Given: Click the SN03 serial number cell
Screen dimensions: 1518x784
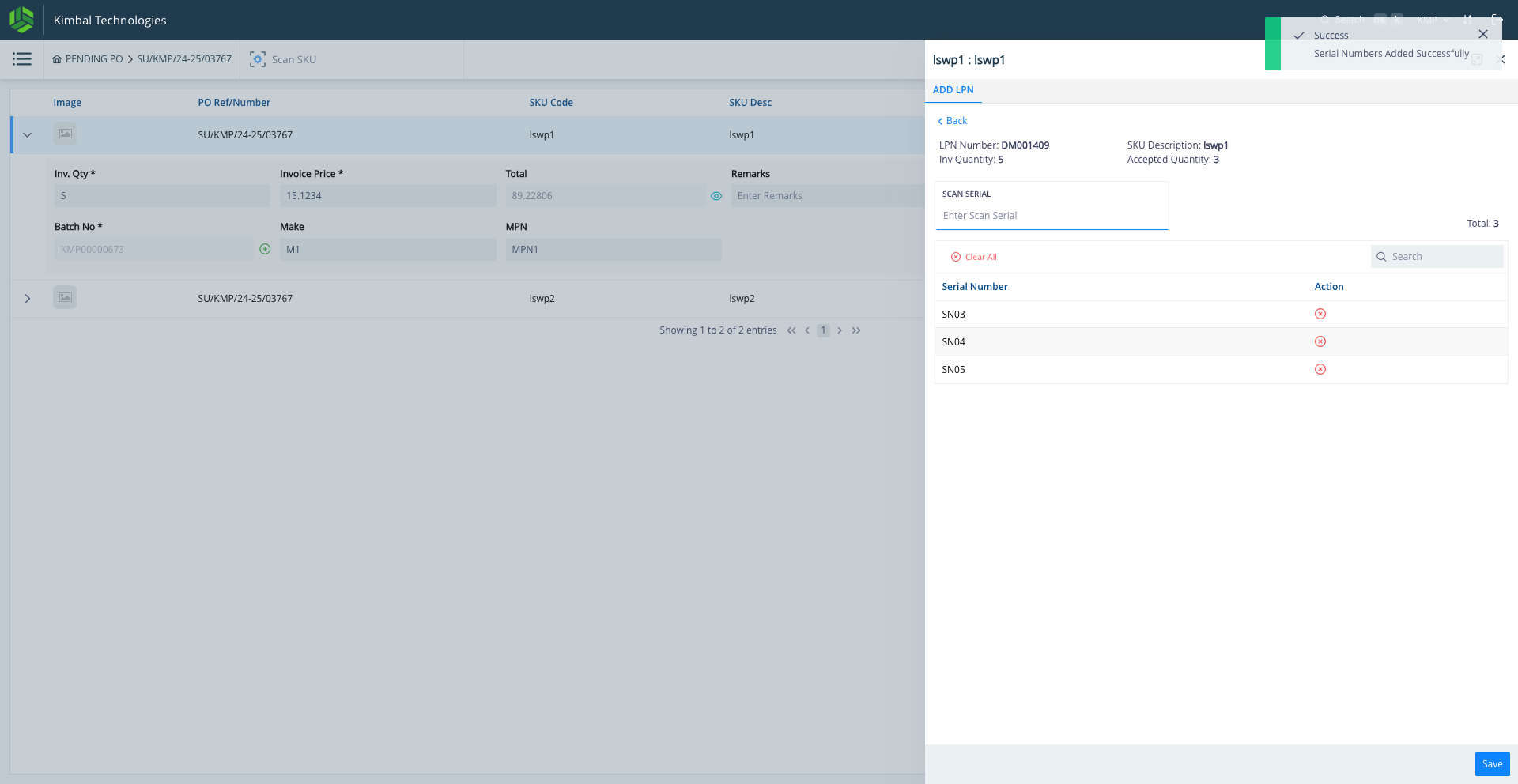Looking at the screenshot, I should (953, 315).
